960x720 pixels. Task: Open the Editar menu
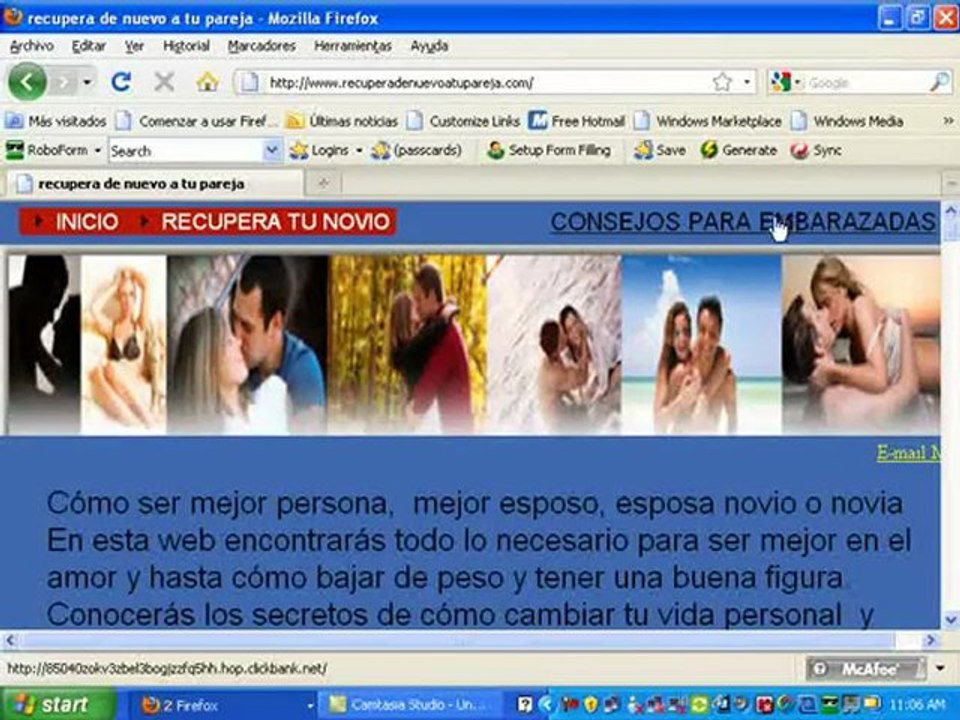point(89,46)
